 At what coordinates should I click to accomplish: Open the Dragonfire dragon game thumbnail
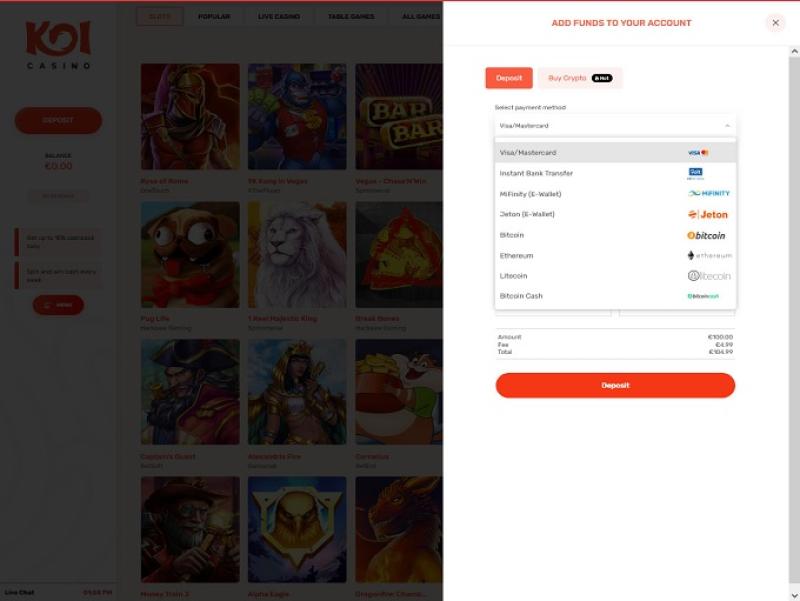tap(399, 530)
